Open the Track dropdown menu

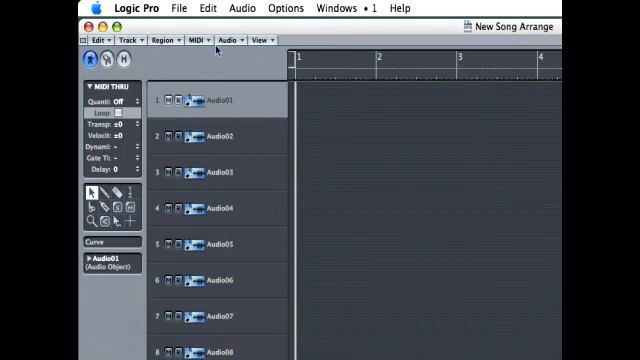pyautogui.click(x=131, y=40)
